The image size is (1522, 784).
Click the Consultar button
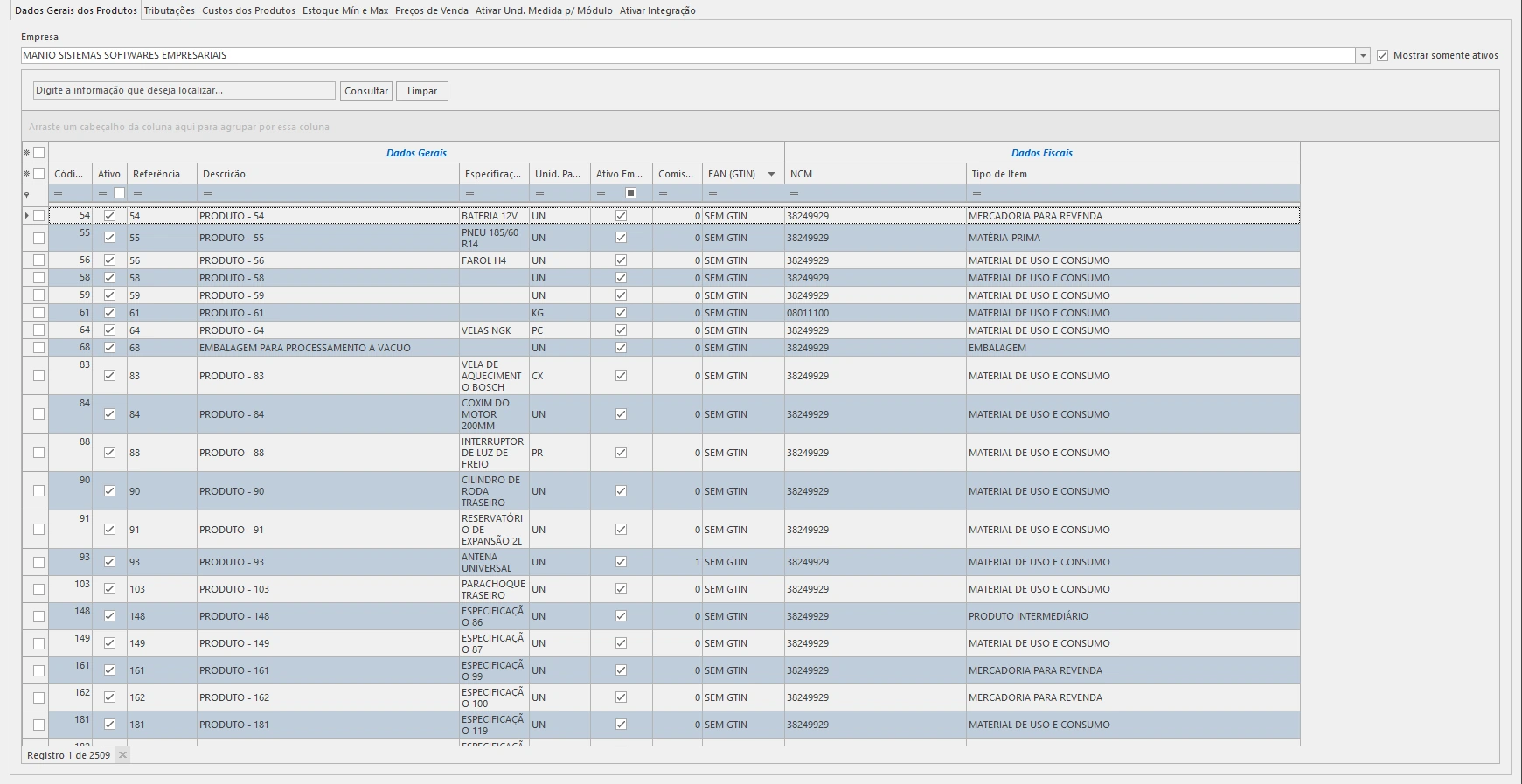point(366,91)
